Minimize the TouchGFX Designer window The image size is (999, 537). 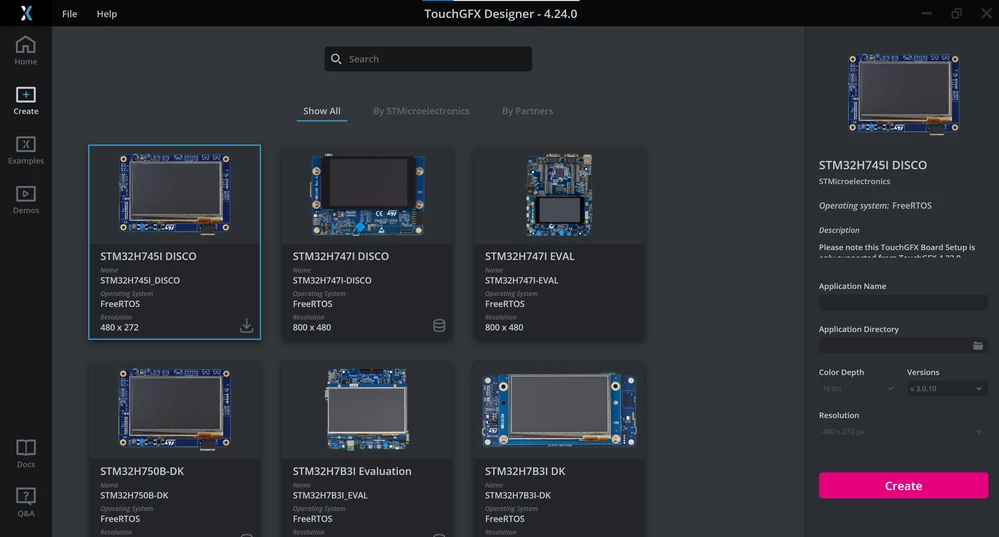[926, 13]
